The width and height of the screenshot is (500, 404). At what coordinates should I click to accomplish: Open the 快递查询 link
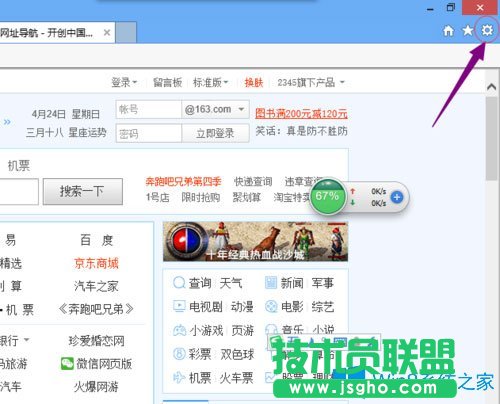click(x=253, y=181)
